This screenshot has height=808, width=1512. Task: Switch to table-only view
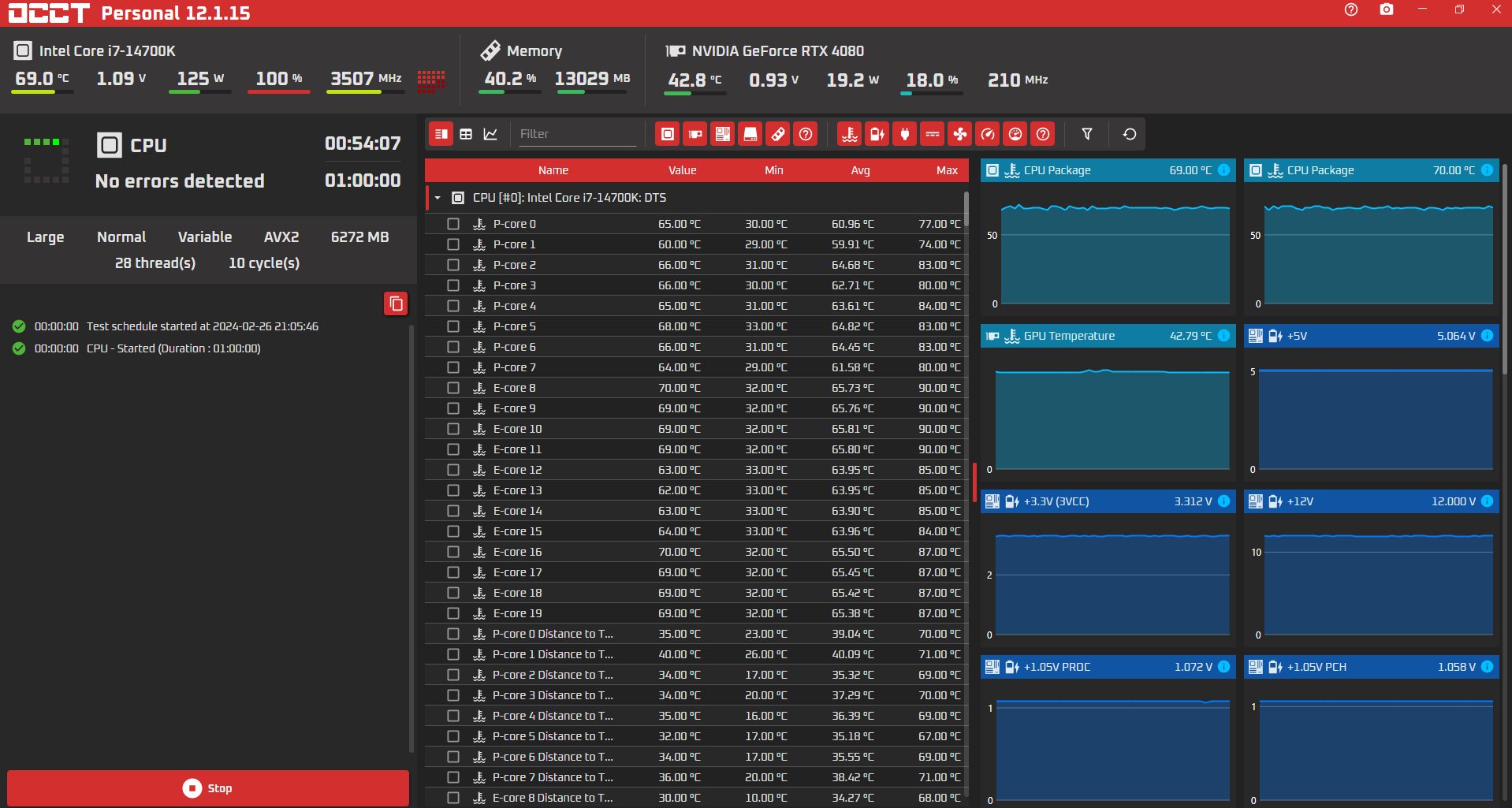(x=466, y=134)
